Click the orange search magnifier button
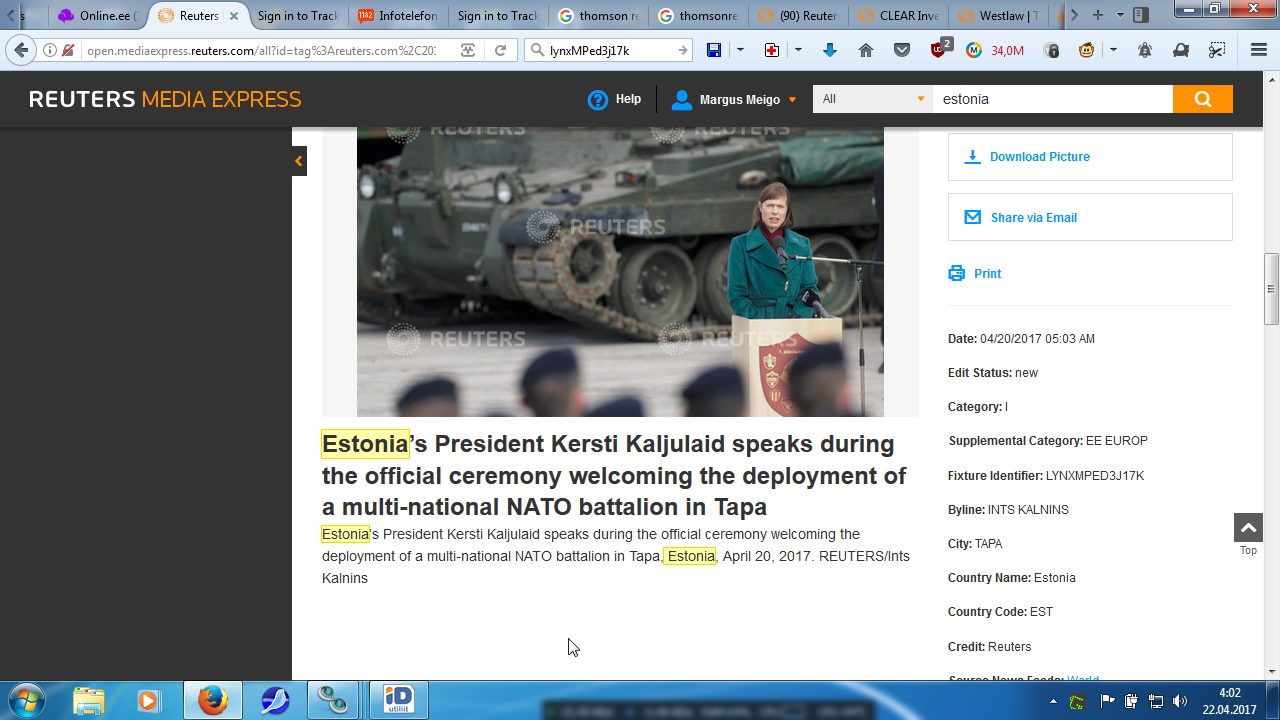Screen dimensions: 1280x720 (1203, 99)
